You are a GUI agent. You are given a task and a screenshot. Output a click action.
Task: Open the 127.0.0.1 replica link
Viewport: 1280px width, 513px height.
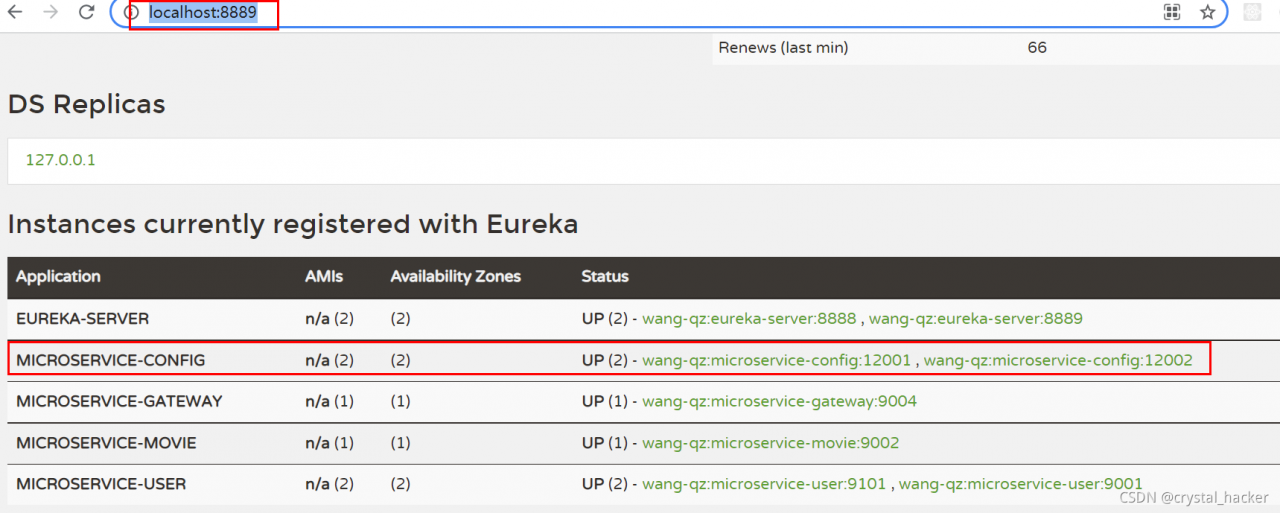pos(61,160)
